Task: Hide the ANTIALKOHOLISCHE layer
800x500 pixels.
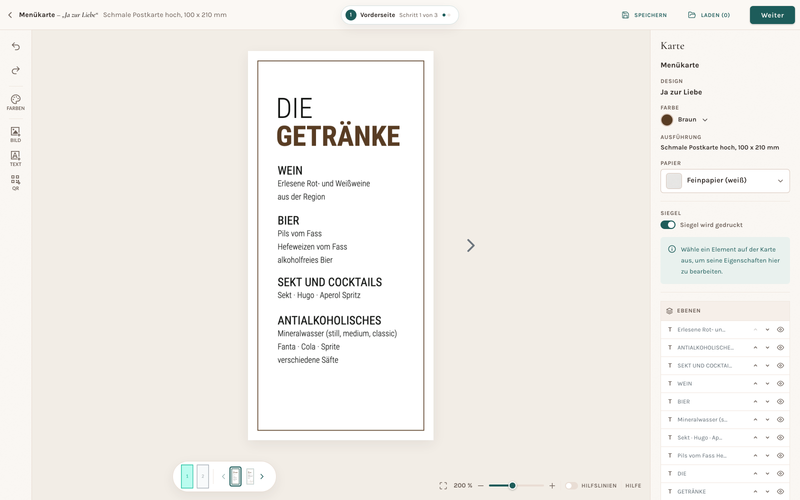Action: [780, 347]
